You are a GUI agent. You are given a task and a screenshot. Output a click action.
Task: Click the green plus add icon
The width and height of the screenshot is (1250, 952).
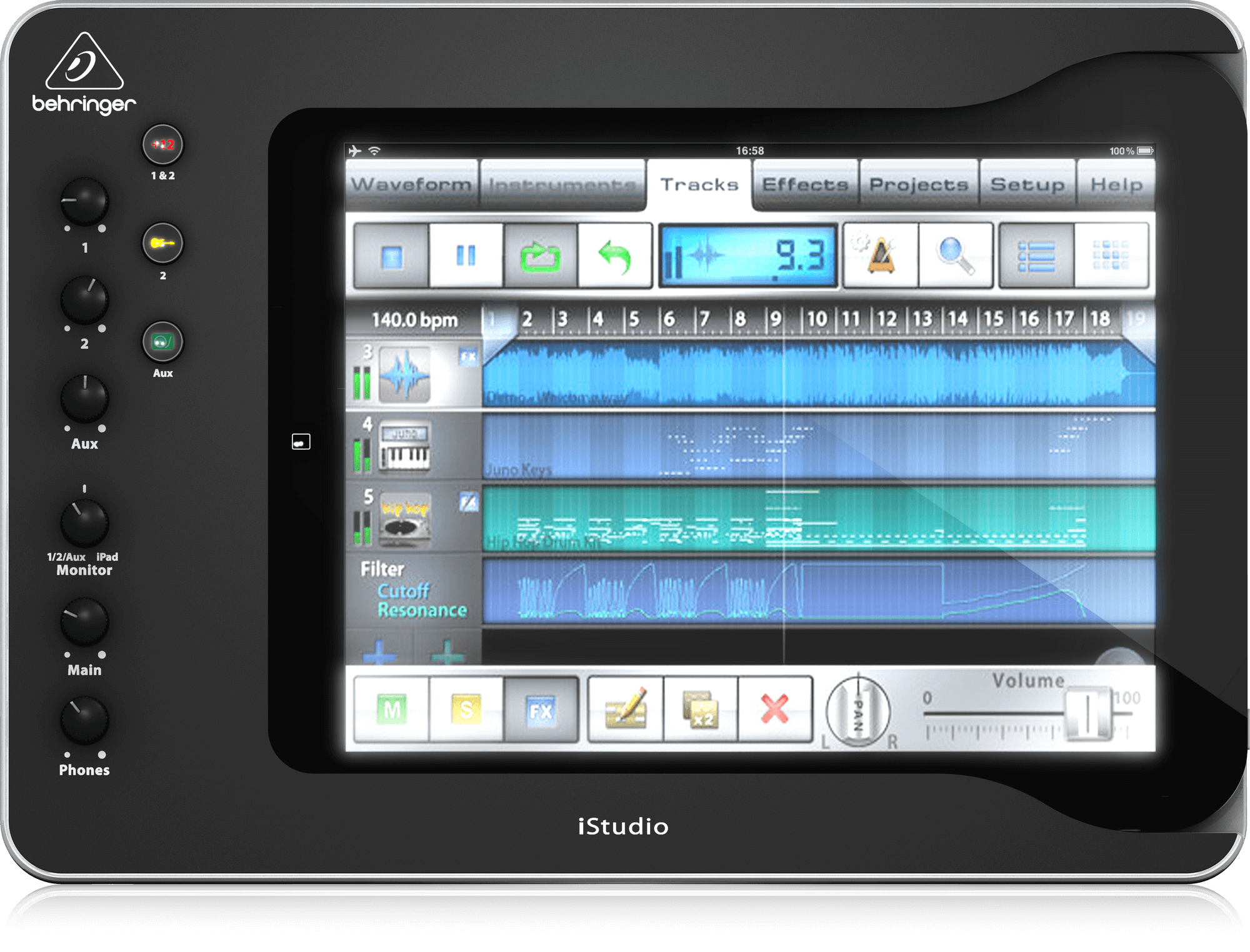[x=448, y=651]
